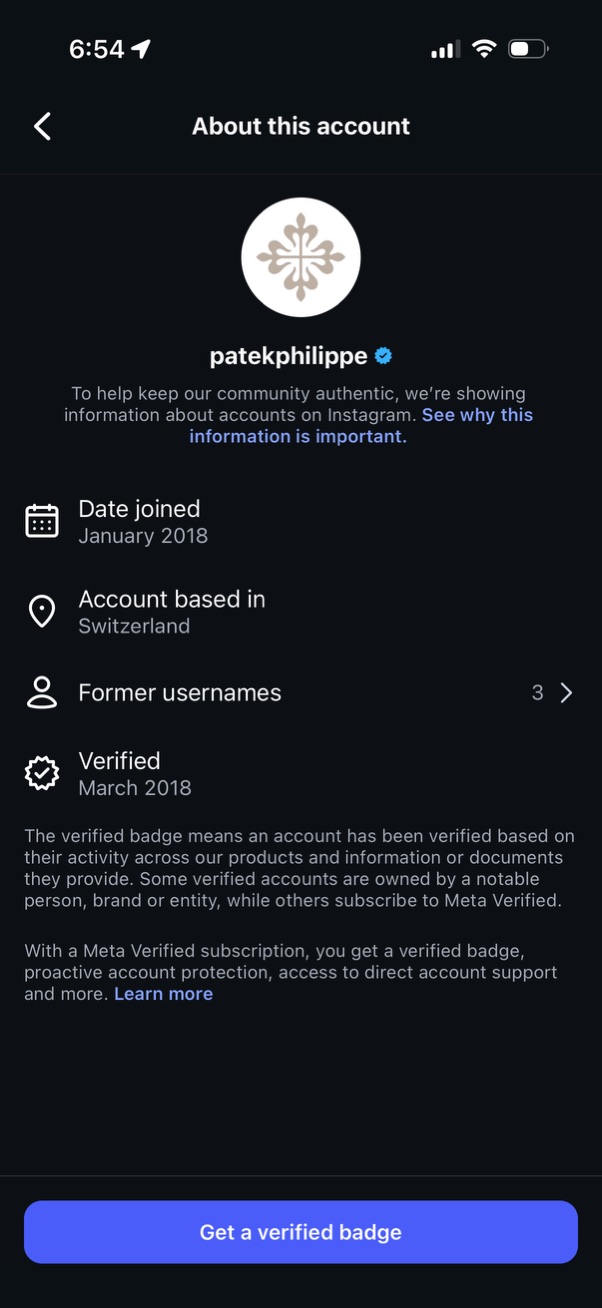Tap the Patek Philippe profile picture

click(301, 257)
